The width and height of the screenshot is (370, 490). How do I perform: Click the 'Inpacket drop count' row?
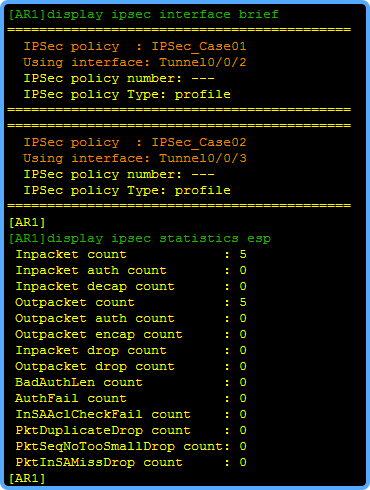coord(131,351)
